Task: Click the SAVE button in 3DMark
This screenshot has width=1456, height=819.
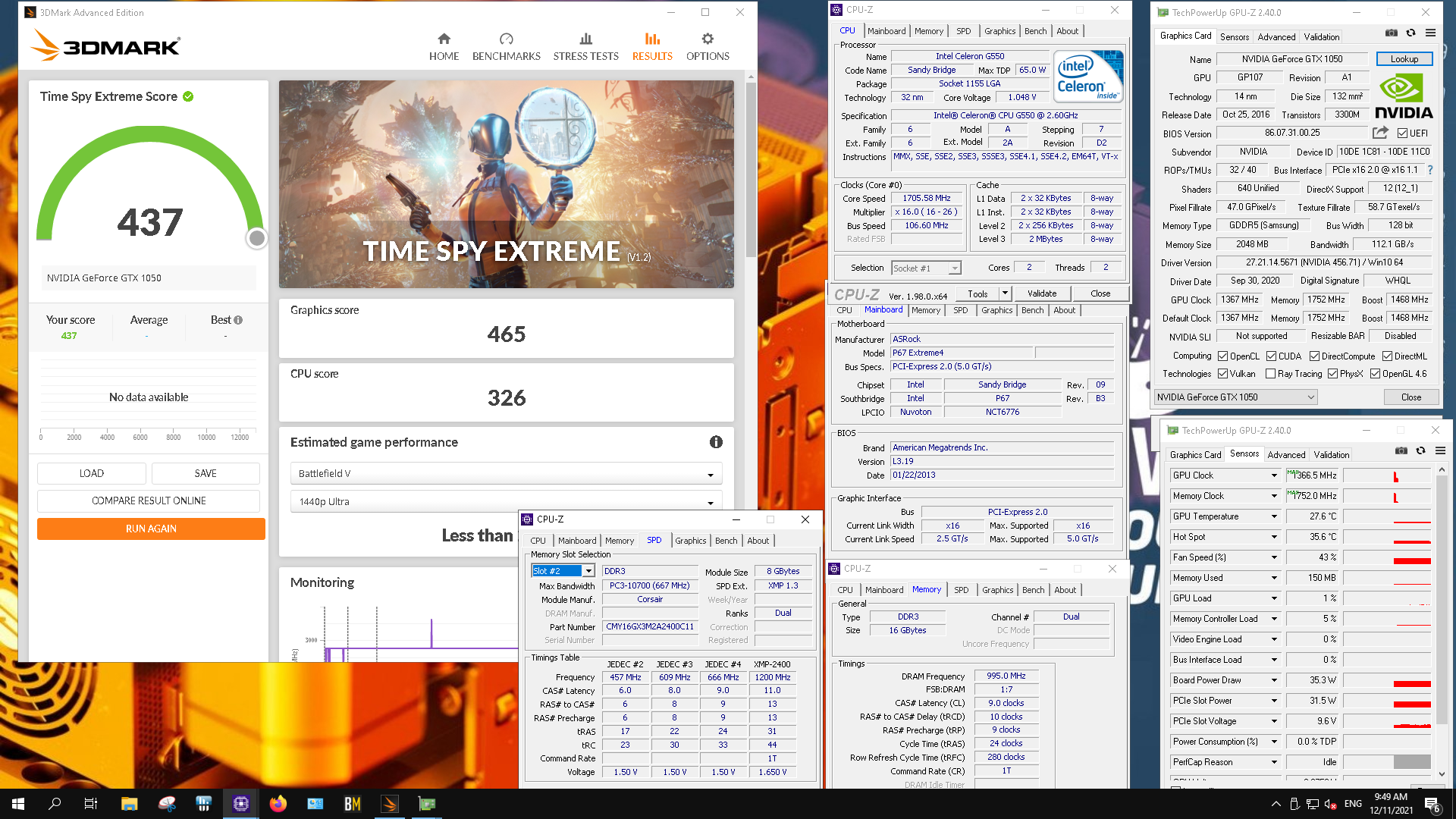Action: [x=206, y=473]
